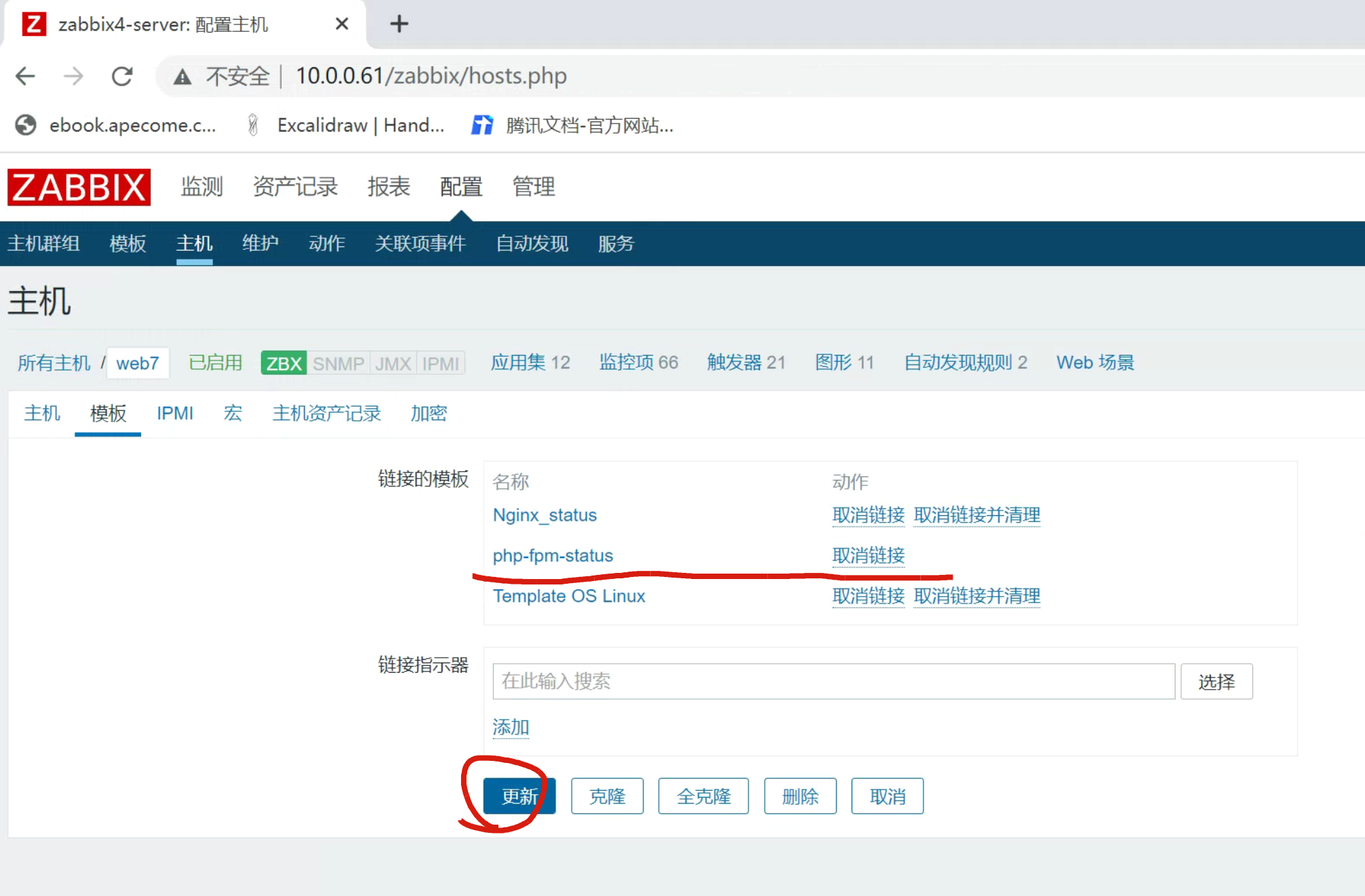This screenshot has width=1365, height=896.
Task: Switch to the IPMI host tab
Action: coord(175,413)
